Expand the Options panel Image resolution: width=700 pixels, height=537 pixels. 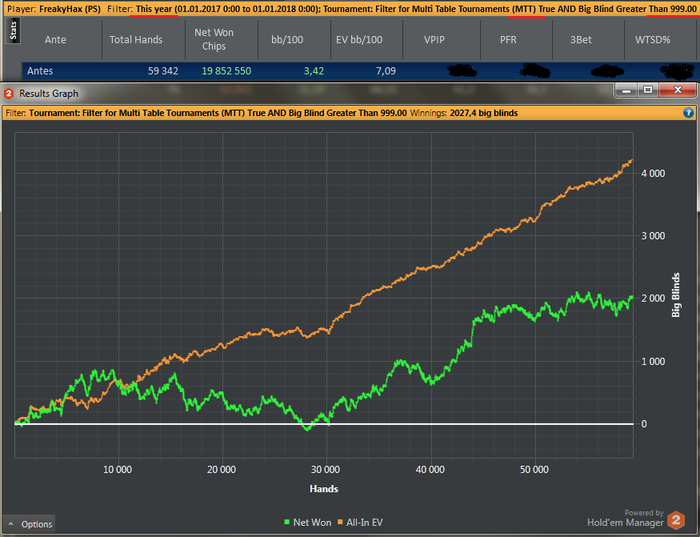click(x=30, y=524)
